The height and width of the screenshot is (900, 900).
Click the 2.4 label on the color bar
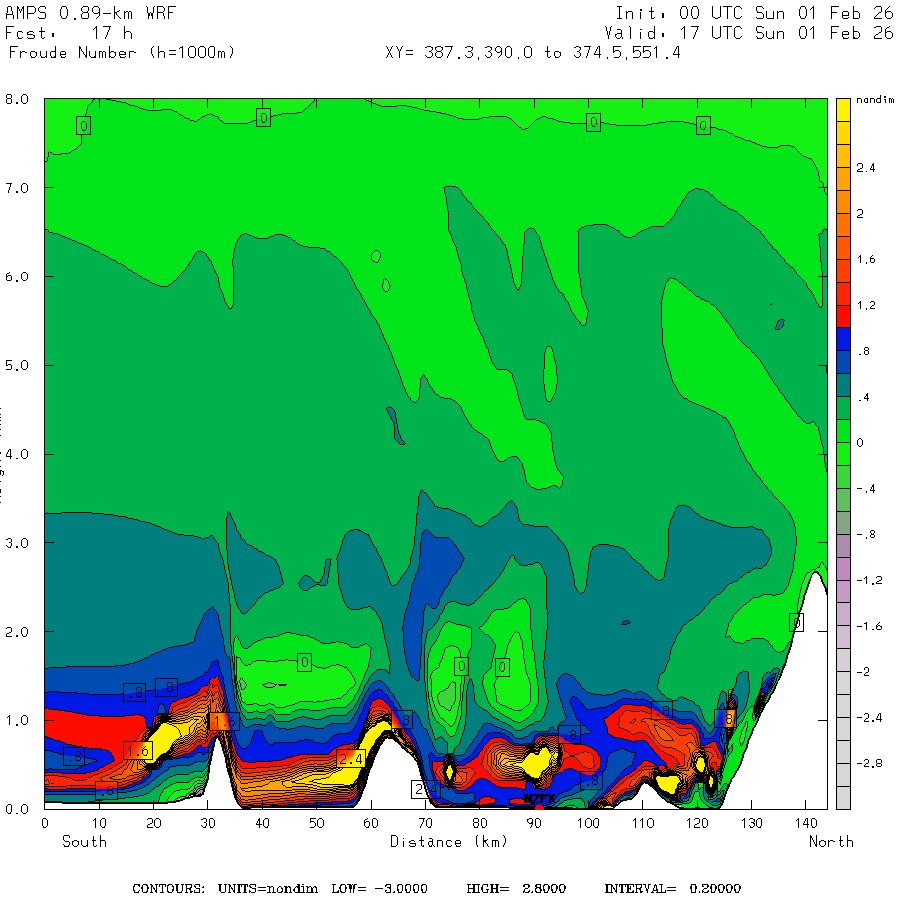click(866, 168)
